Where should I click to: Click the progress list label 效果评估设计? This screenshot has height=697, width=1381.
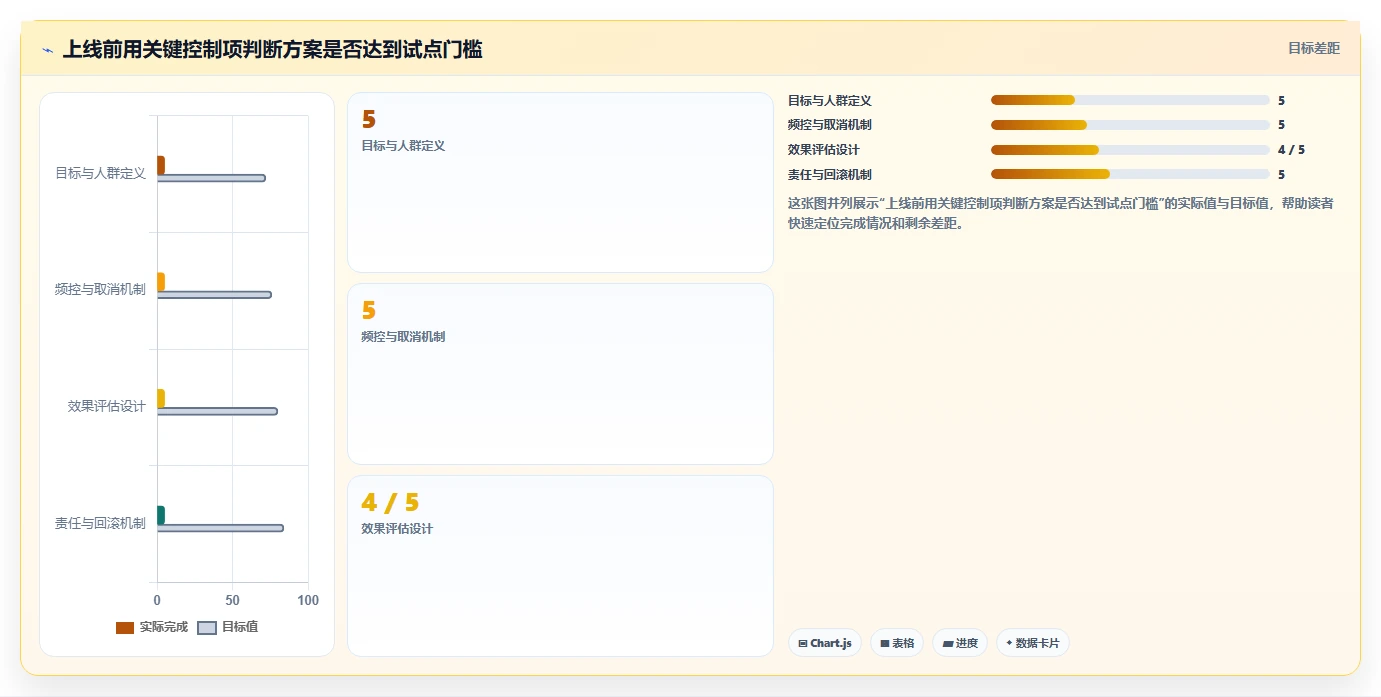pos(824,150)
